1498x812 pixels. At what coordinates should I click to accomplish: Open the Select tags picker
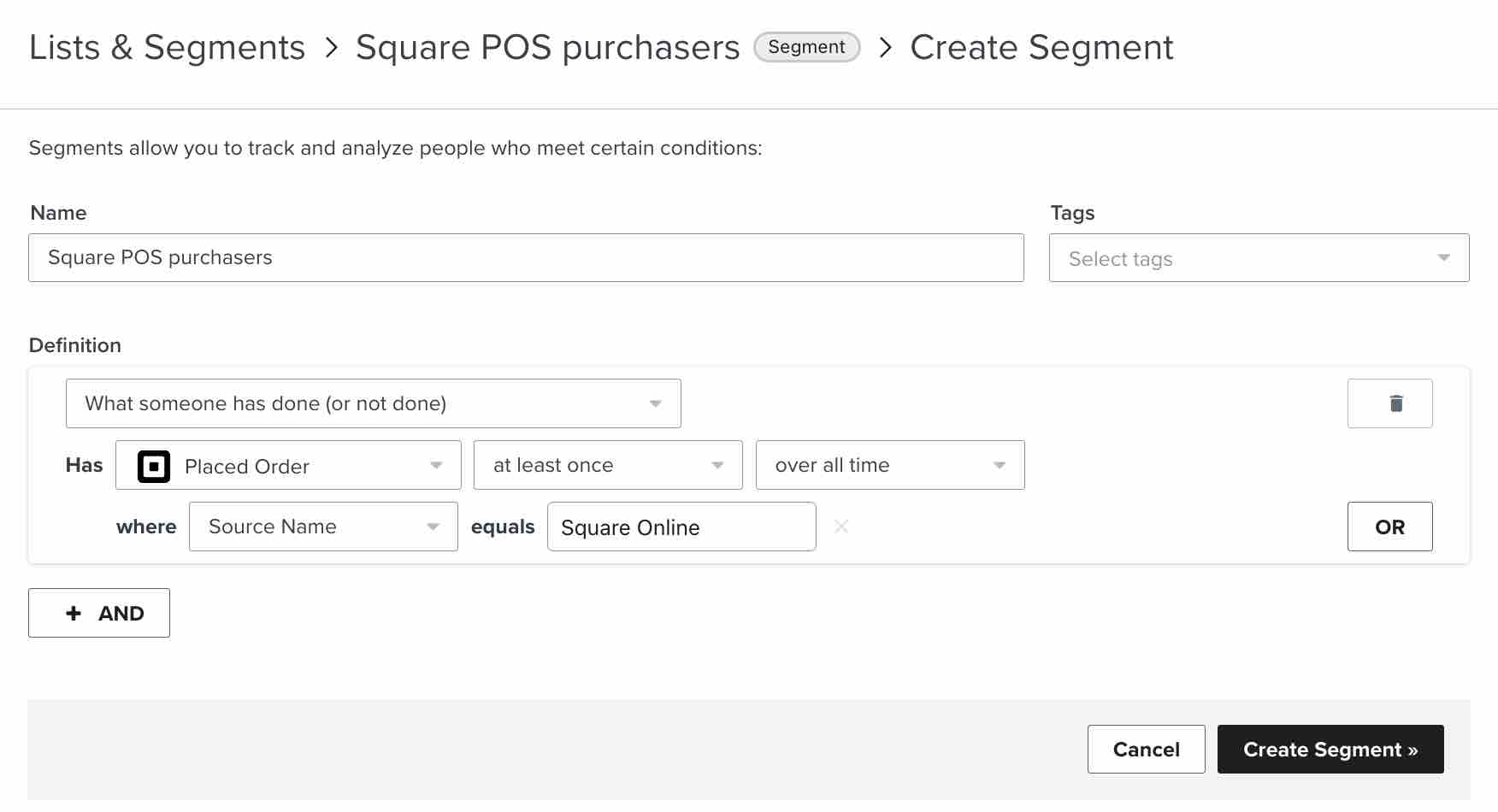click(x=1257, y=257)
